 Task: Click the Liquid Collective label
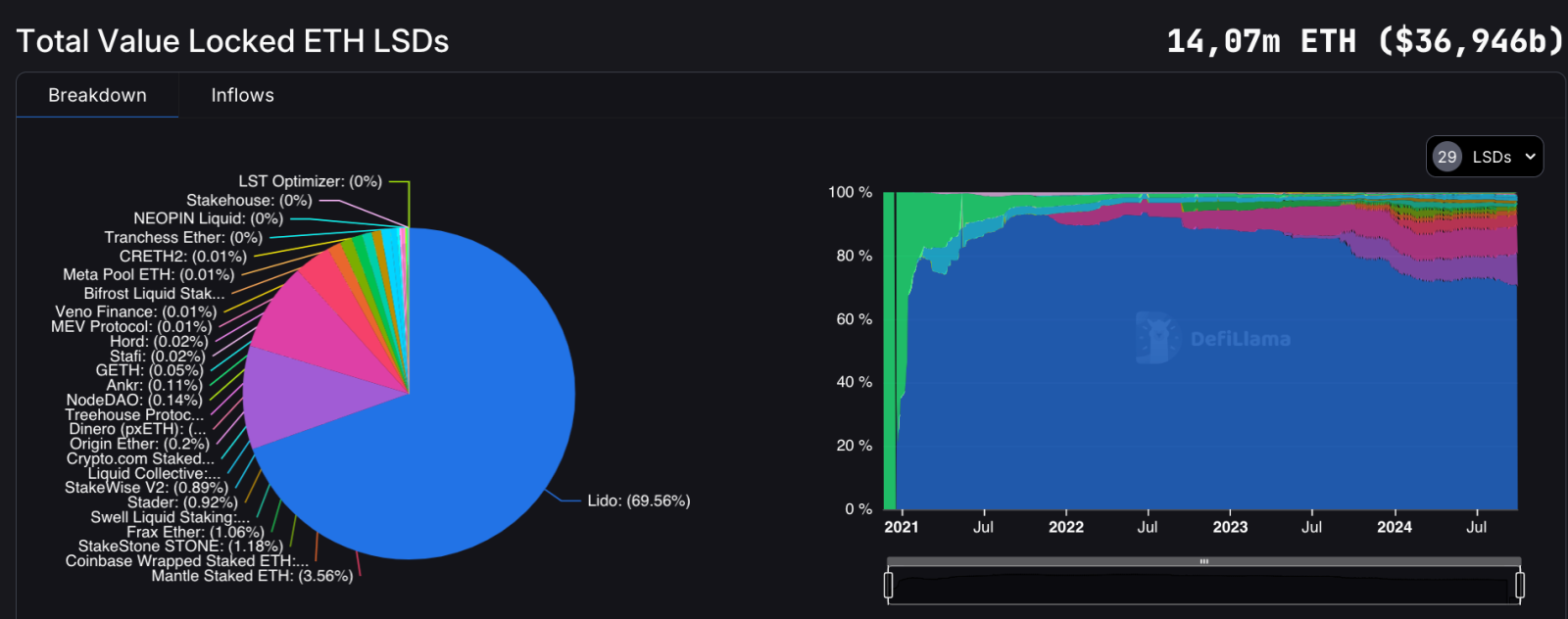tap(154, 473)
